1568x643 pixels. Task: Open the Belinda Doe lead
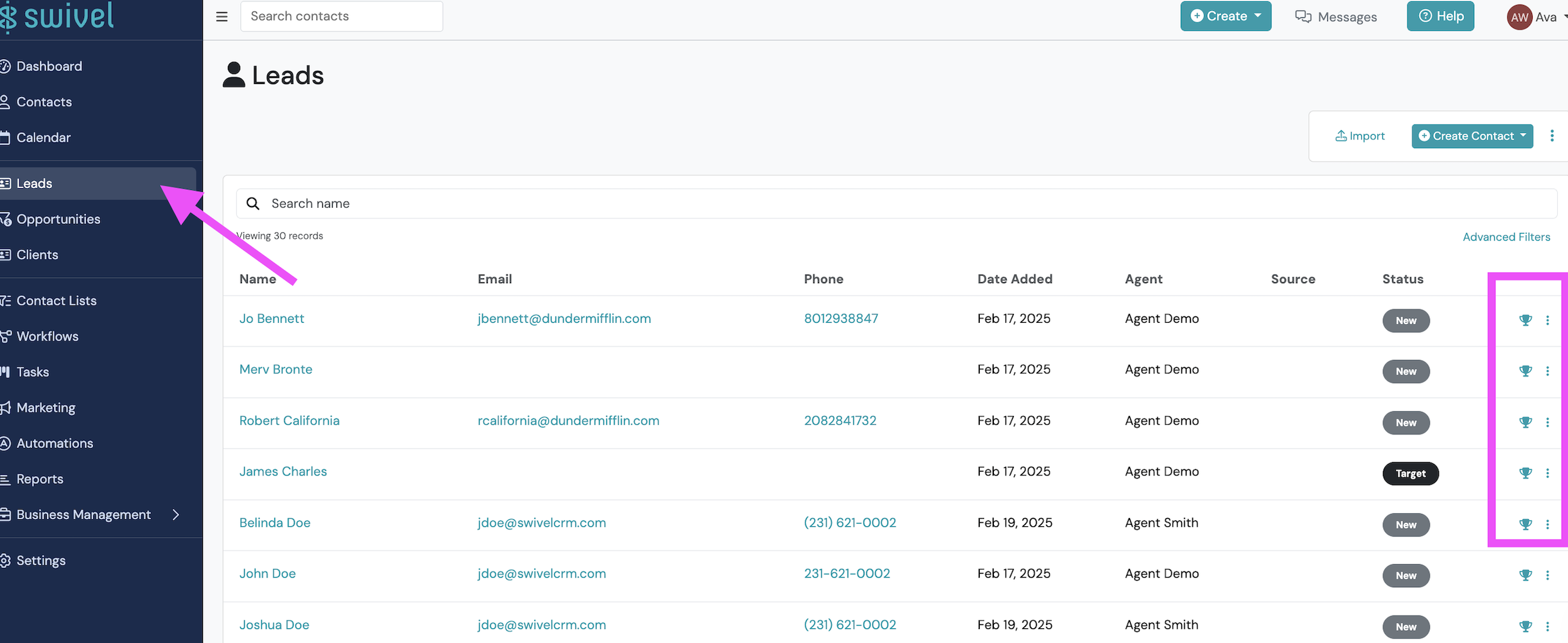coord(275,522)
